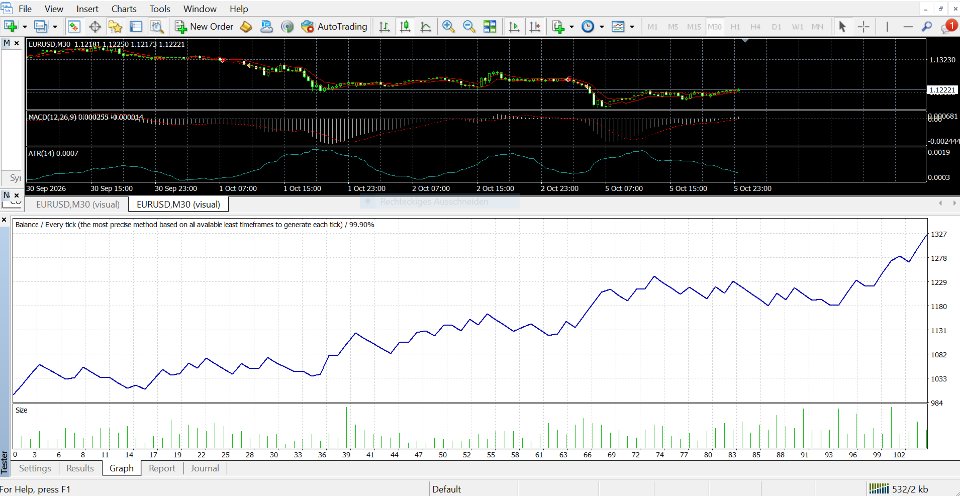
Task: Open the Tools menu
Action: (x=160, y=9)
